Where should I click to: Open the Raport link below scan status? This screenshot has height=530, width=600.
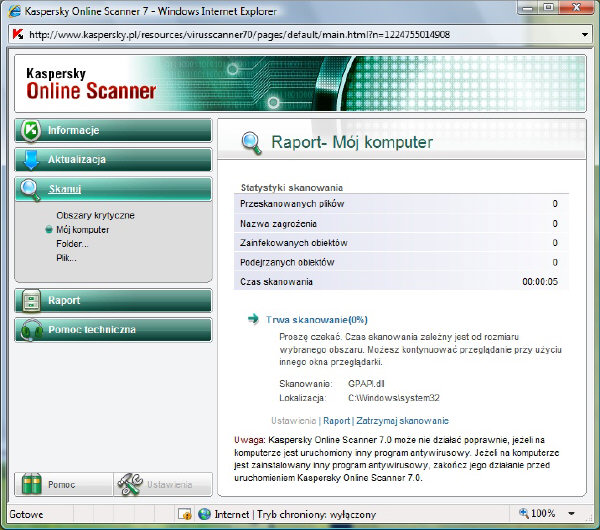click(x=336, y=421)
